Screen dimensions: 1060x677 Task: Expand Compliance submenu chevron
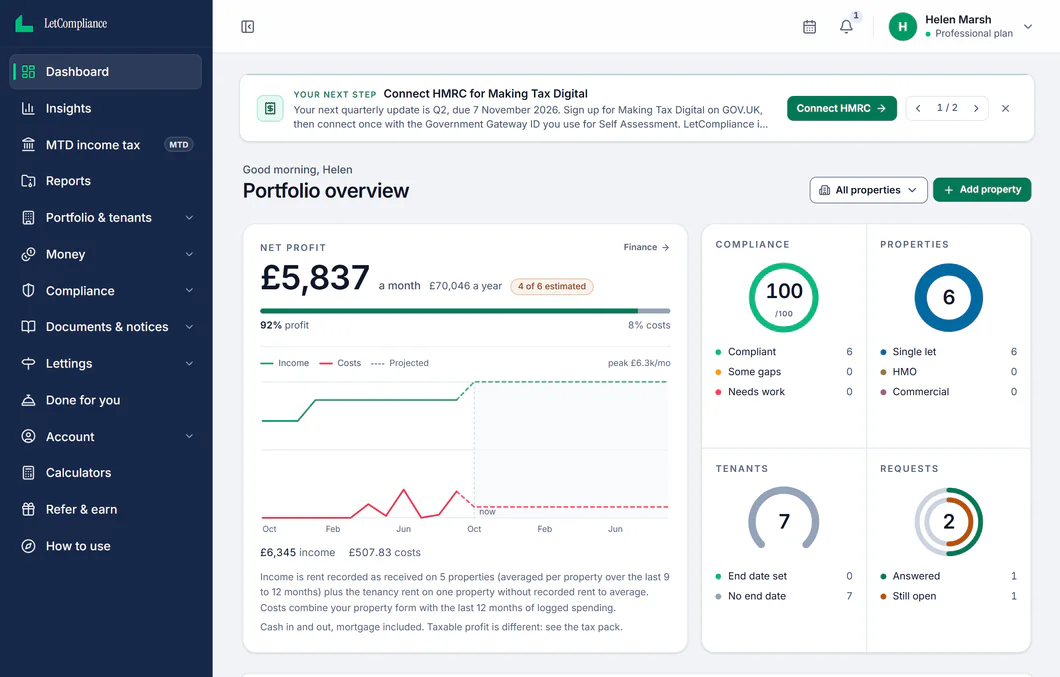tap(189, 290)
